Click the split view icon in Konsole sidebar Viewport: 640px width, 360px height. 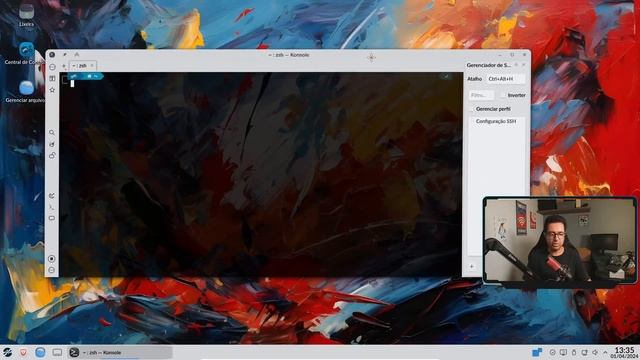pyautogui.click(x=52, y=78)
